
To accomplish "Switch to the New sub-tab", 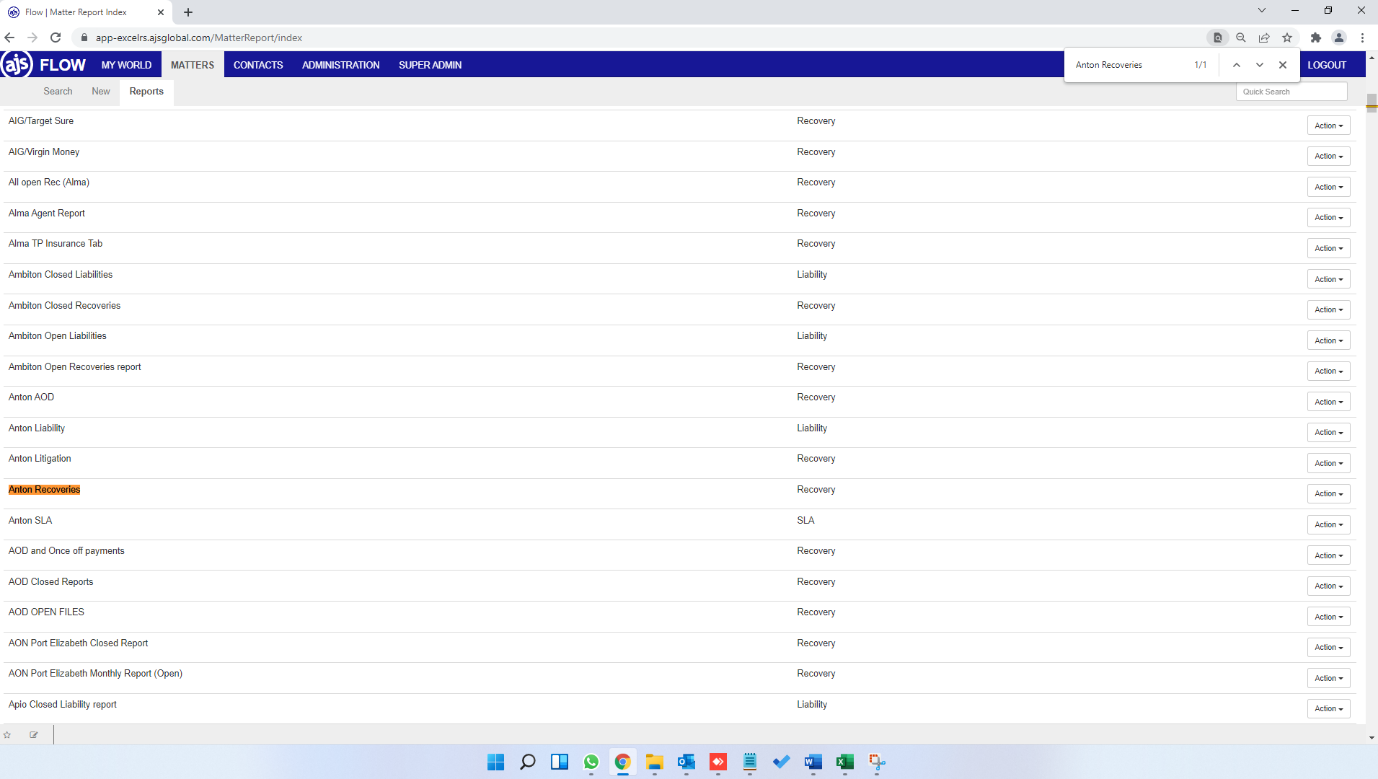I will coord(101,91).
